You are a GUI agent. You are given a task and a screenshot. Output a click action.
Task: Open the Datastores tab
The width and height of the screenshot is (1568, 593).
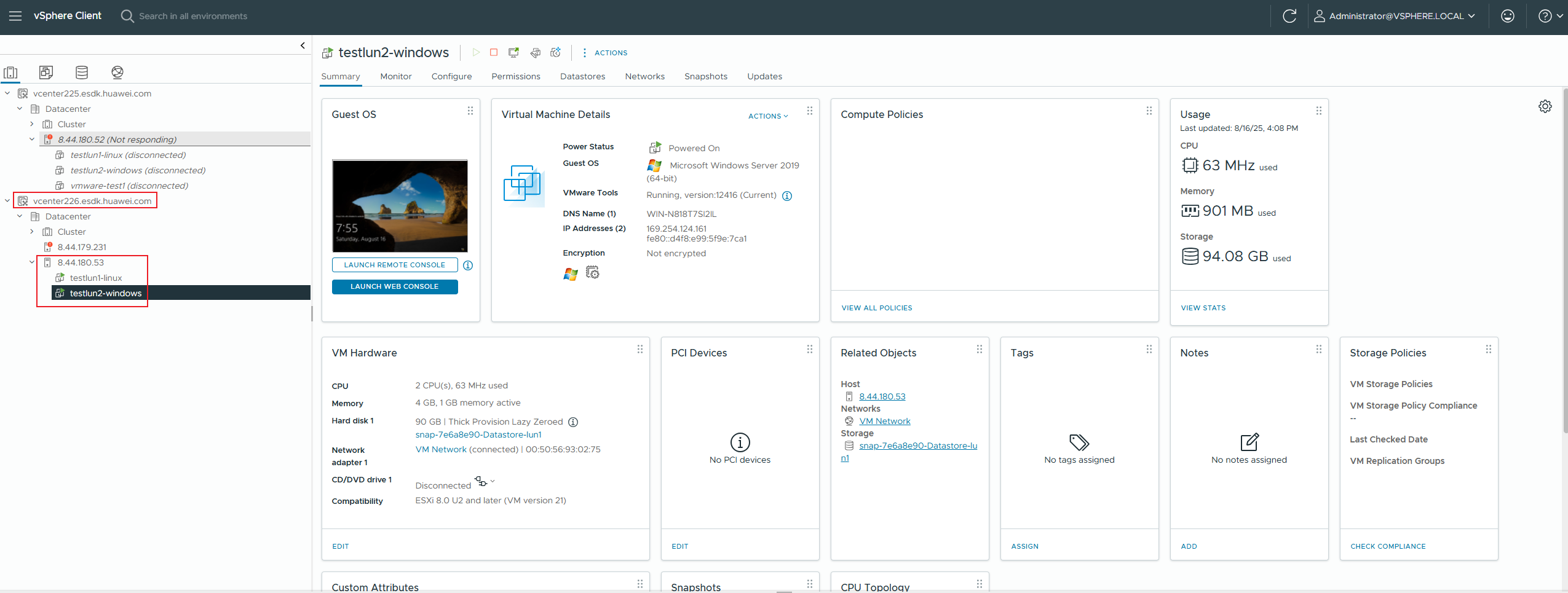[582, 76]
